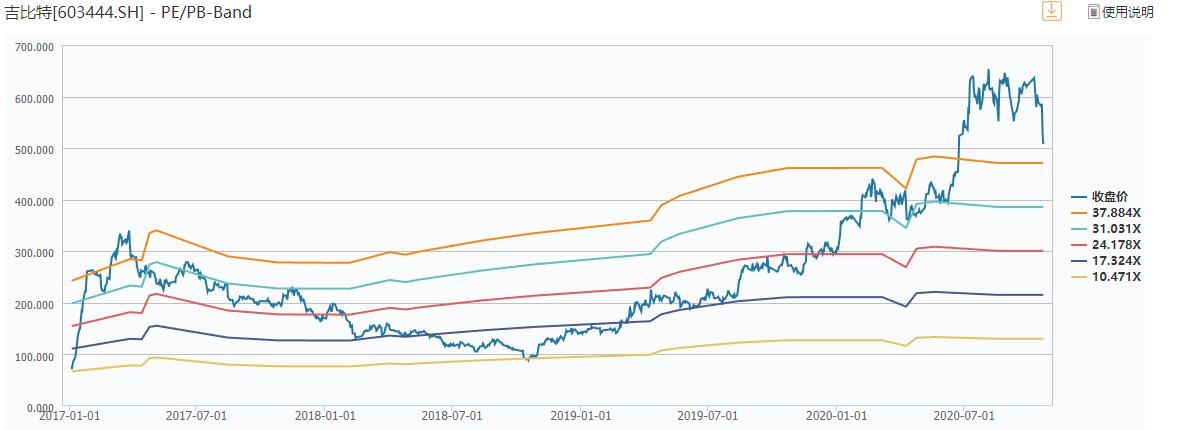
Task: Click the orange download chart icon
Action: [x=1051, y=11]
